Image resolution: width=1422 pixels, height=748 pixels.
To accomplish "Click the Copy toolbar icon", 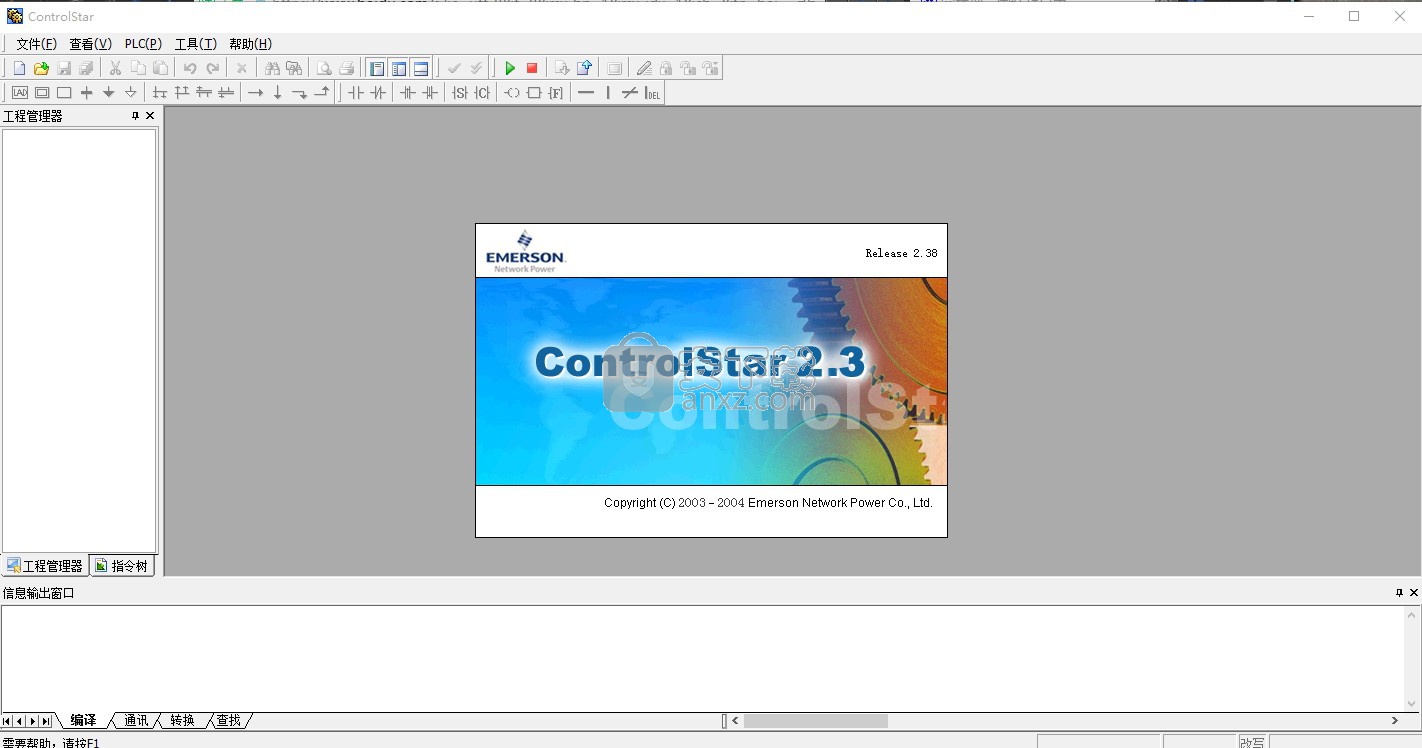I will [x=138, y=68].
